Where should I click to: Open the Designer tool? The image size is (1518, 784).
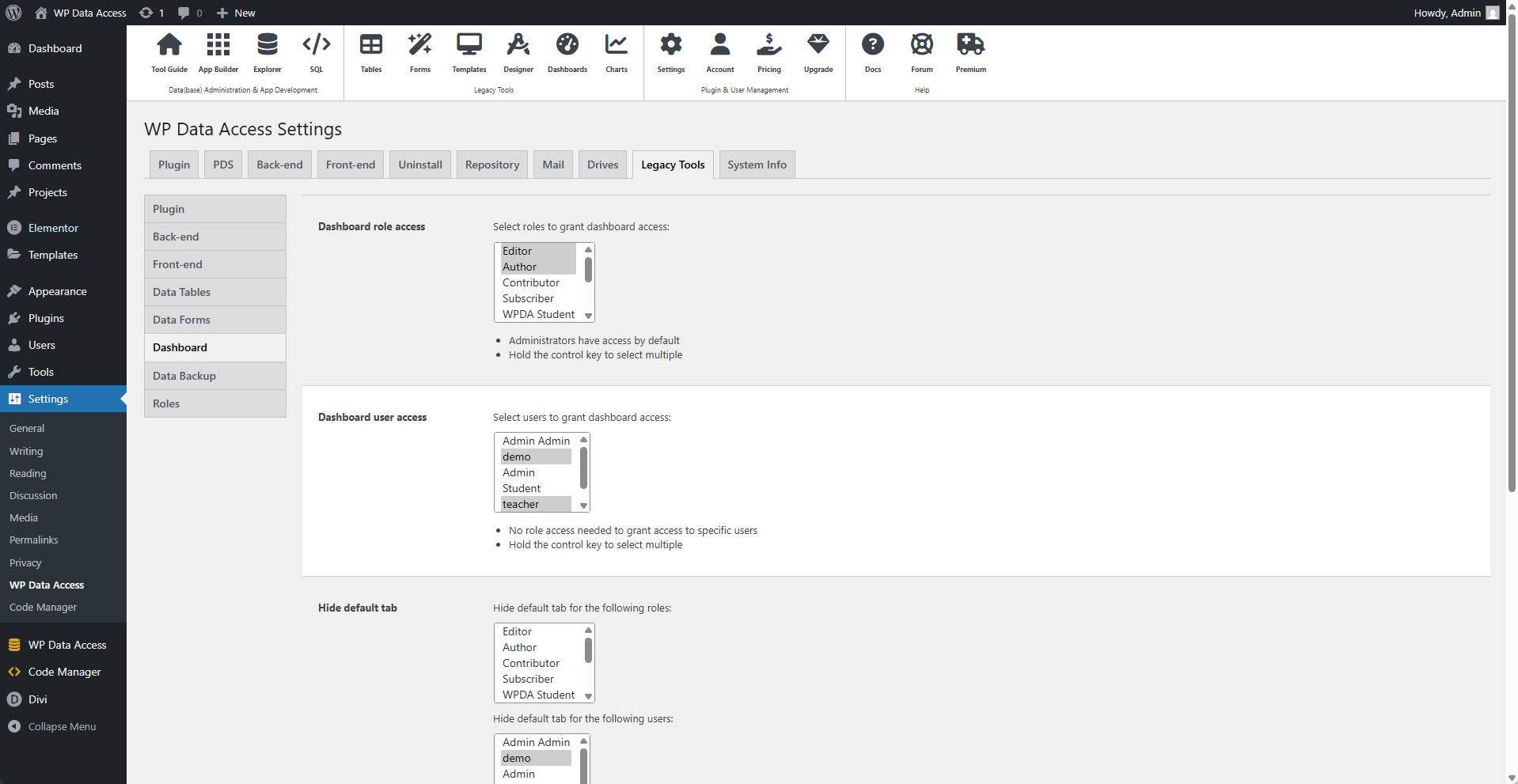click(x=518, y=51)
